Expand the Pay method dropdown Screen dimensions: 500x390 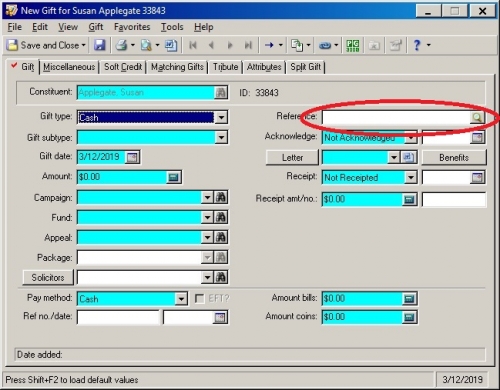[181, 299]
